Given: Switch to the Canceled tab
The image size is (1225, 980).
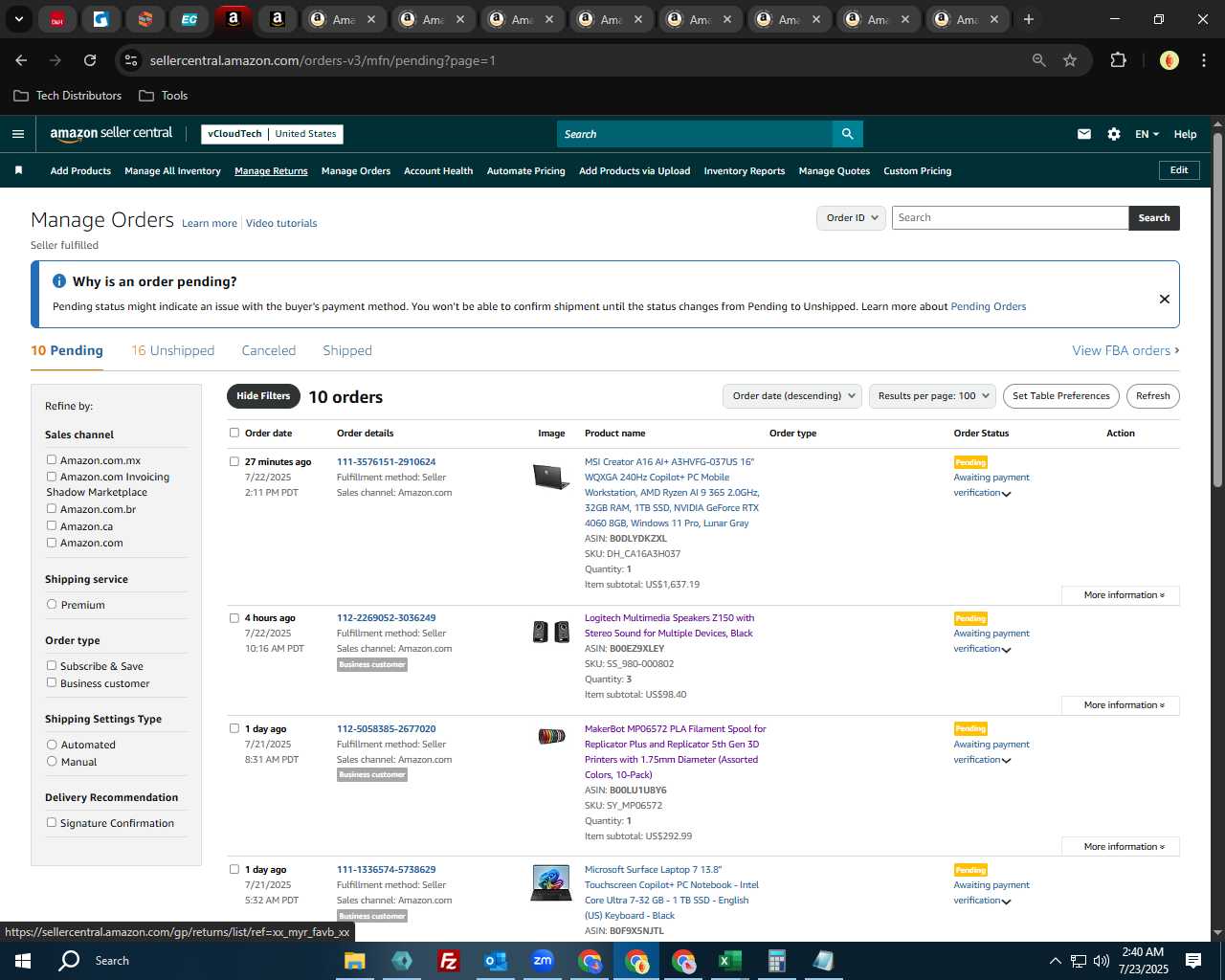Looking at the screenshot, I should 269,350.
